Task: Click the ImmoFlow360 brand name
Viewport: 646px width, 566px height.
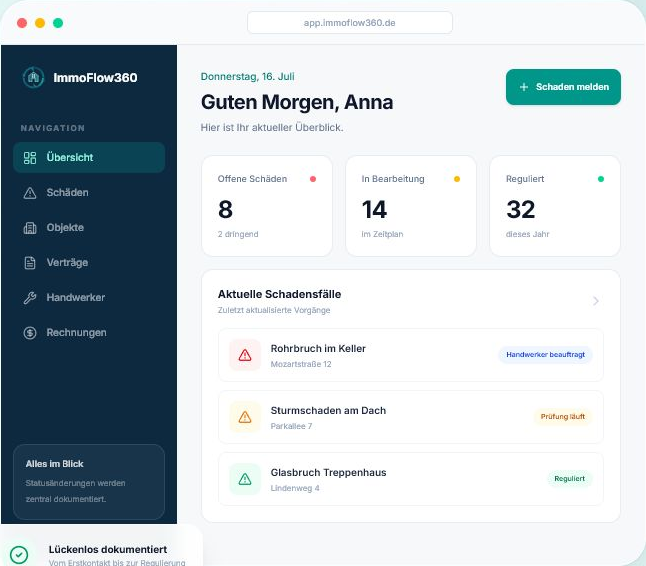Action: [x=95, y=77]
